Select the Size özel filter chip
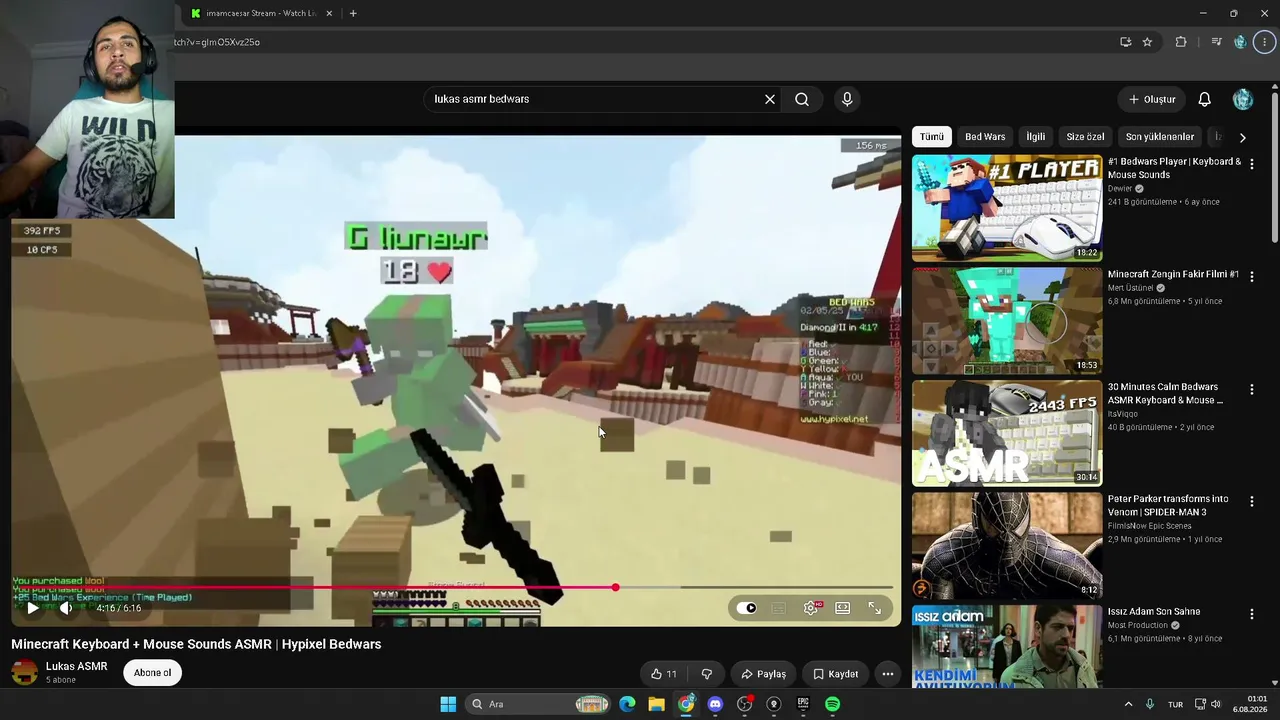This screenshot has height=720, width=1280. (1085, 137)
